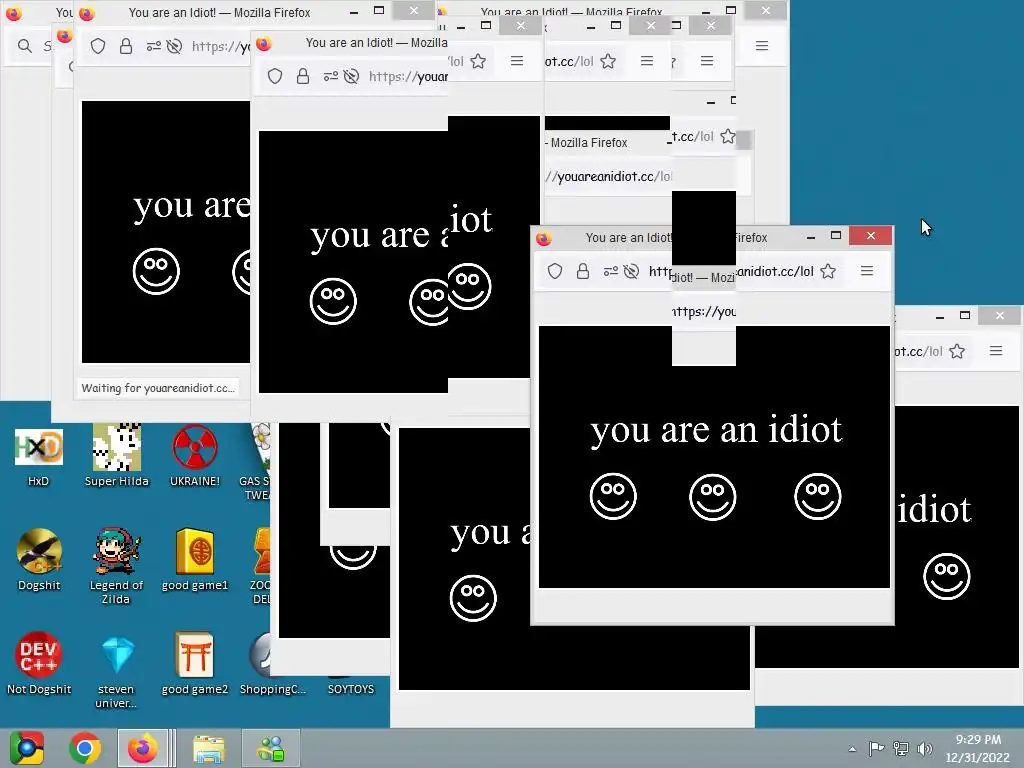Click the bookmark star next to 'ot.cc/lol' in top window
Viewport: 1024px width, 768px height.
pyautogui.click(x=608, y=61)
